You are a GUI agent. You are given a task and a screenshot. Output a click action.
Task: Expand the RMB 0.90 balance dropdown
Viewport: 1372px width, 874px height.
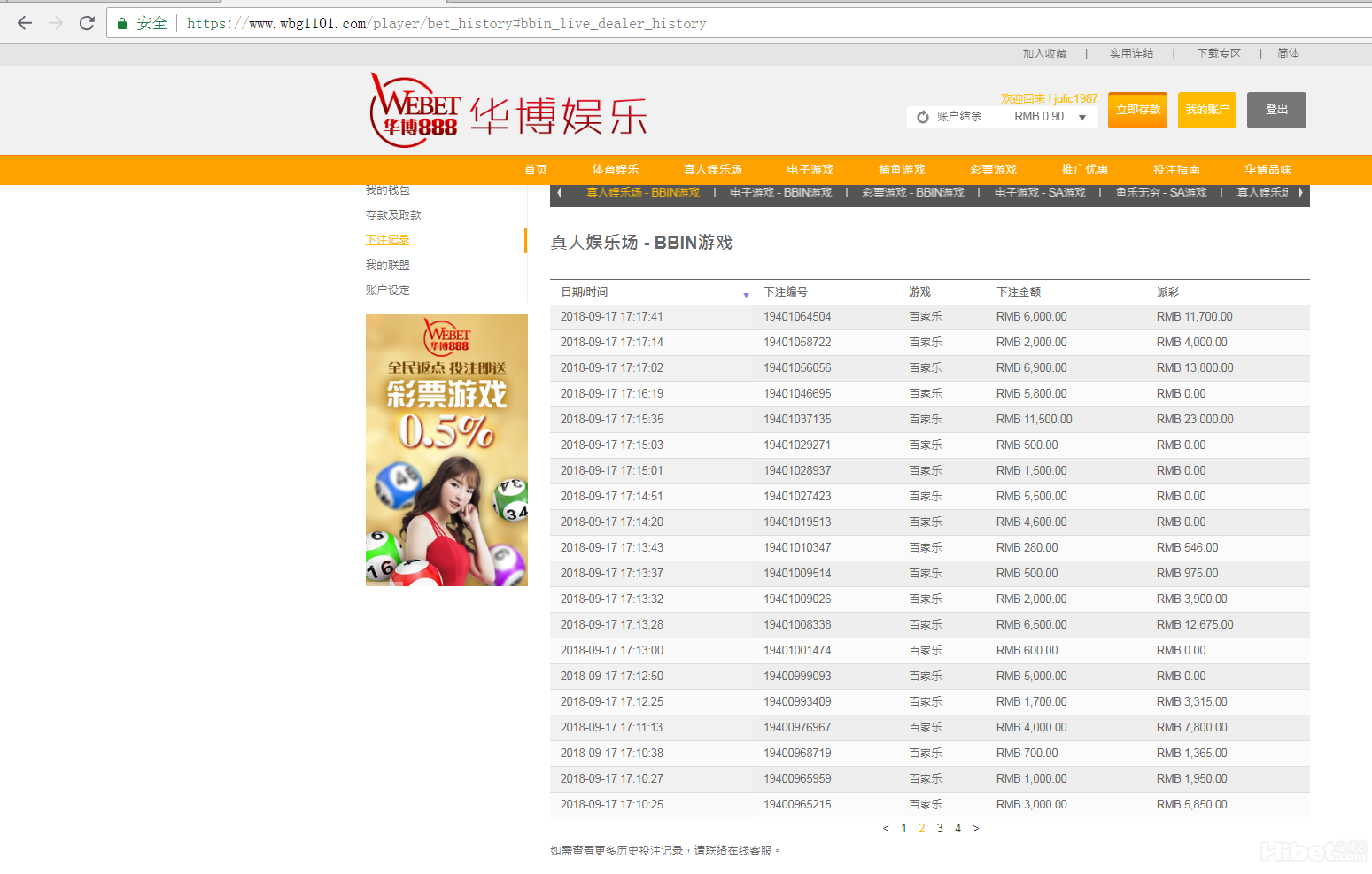[x=1082, y=117]
